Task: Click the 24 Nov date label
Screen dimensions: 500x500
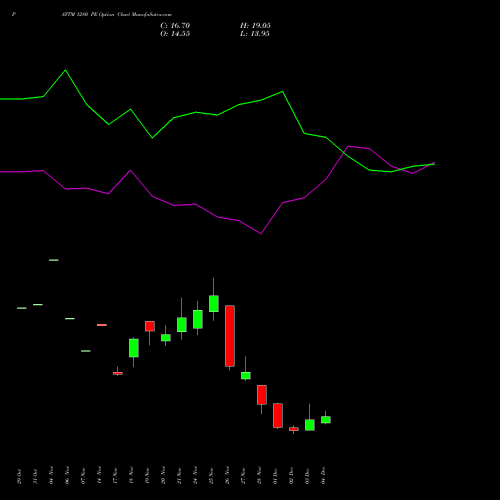Action: tap(195, 476)
